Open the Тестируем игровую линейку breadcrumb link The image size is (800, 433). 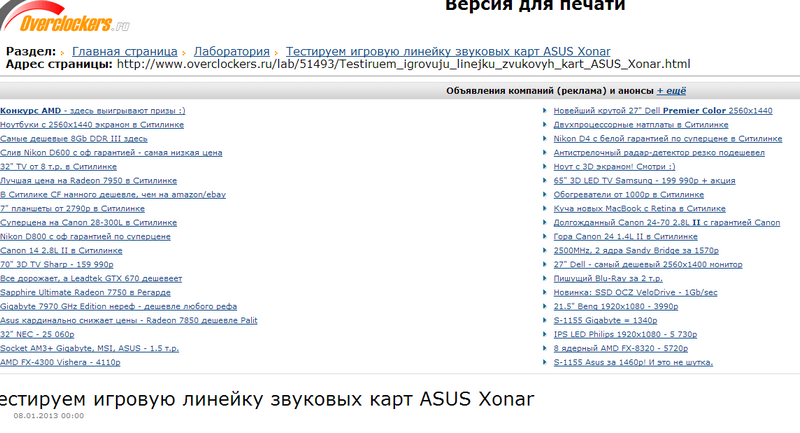pyautogui.click(x=448, y=52)
